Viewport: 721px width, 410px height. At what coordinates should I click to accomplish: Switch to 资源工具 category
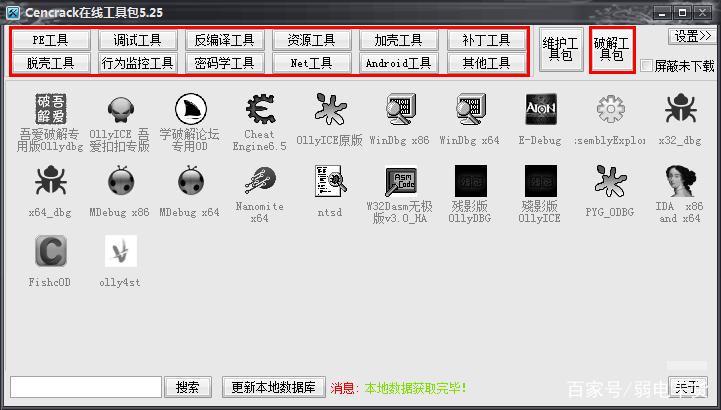(311, 40)
